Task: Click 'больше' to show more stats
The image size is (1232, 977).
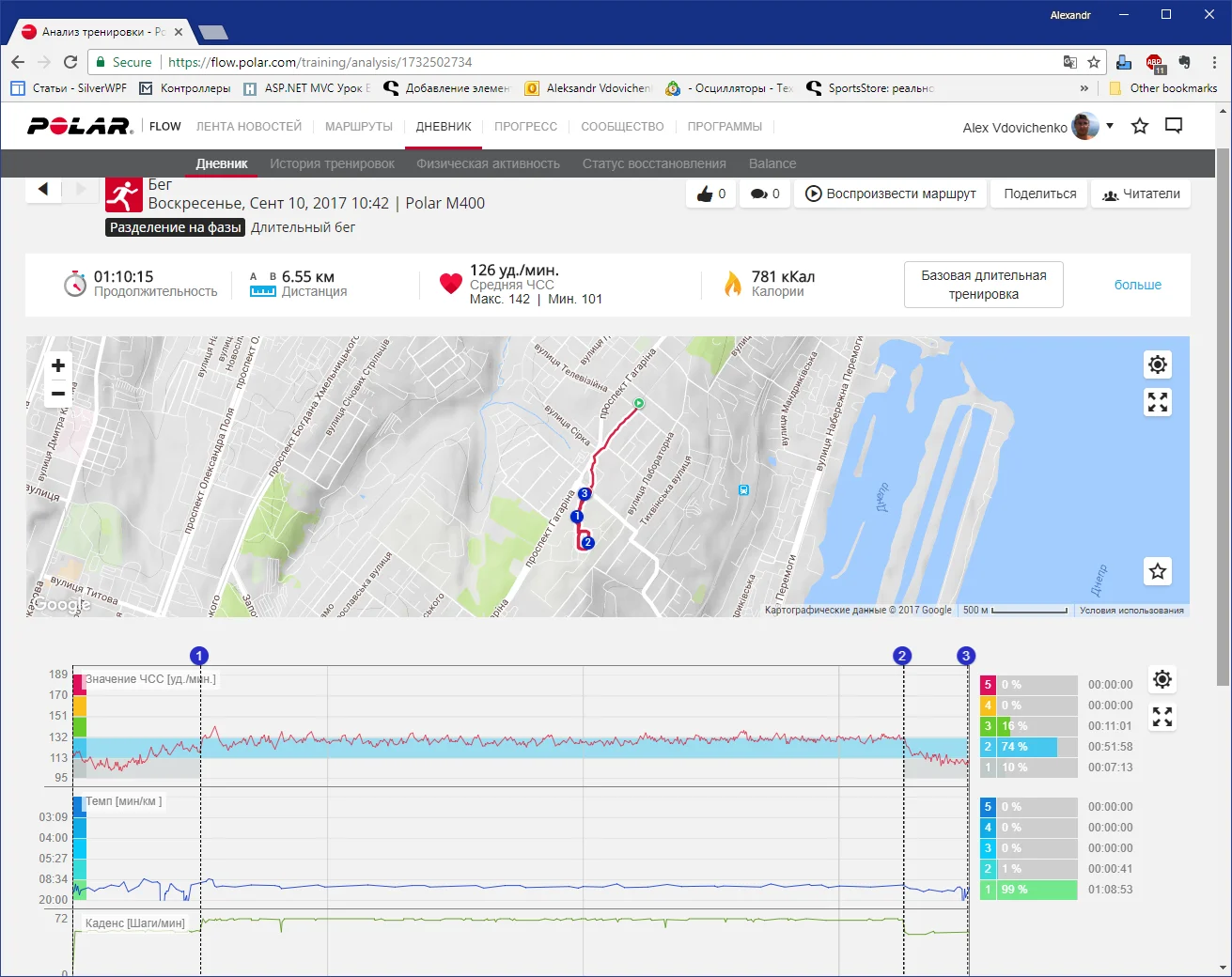Action: 1137,285
